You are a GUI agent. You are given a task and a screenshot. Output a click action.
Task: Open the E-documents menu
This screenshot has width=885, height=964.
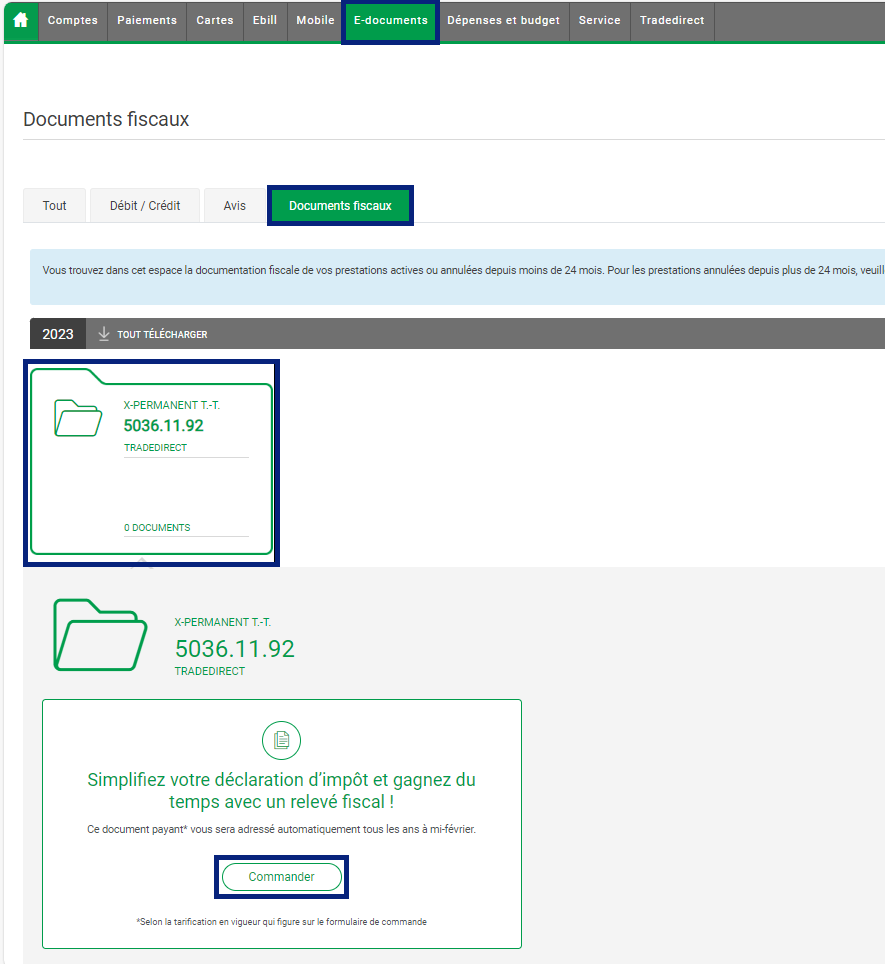click(391, 22)
